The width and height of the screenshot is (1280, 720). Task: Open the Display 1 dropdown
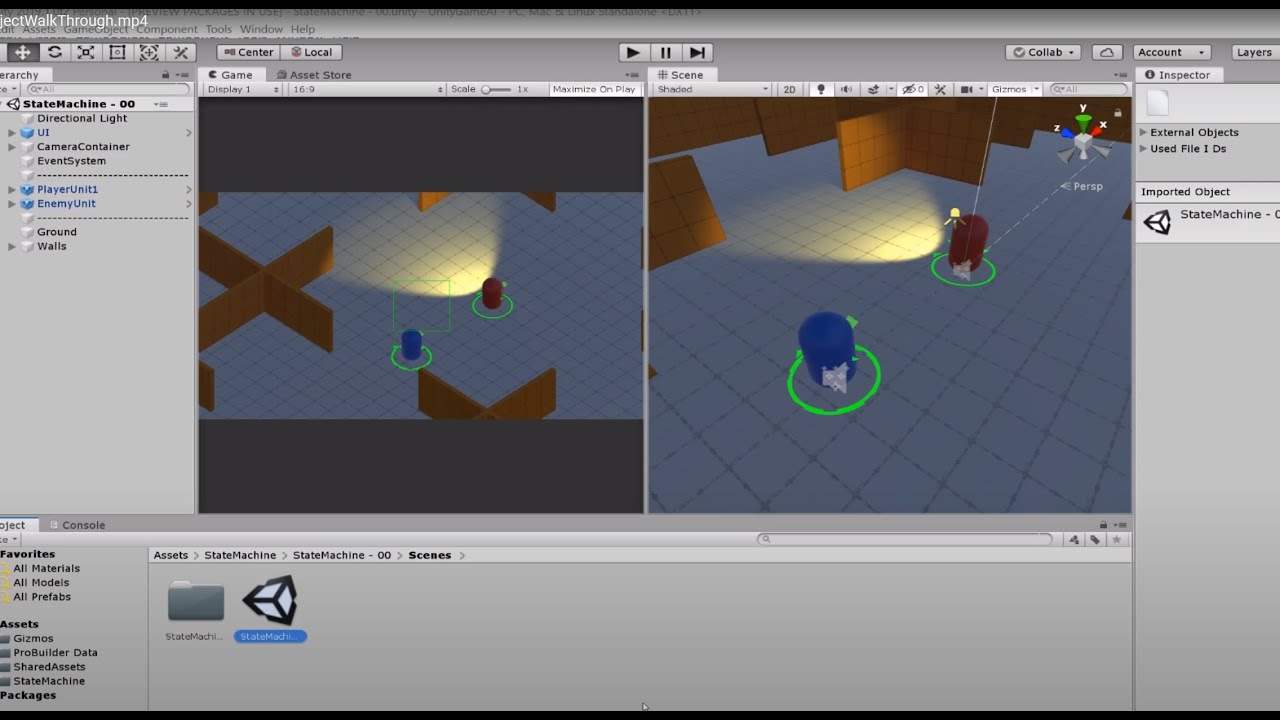click(x=243, y=89)
